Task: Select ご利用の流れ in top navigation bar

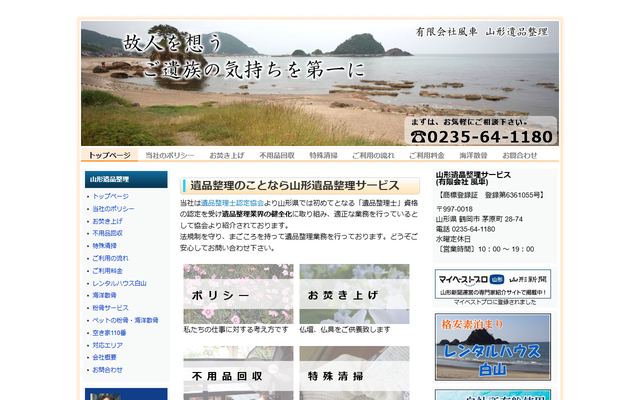Action: click(373, 156)
